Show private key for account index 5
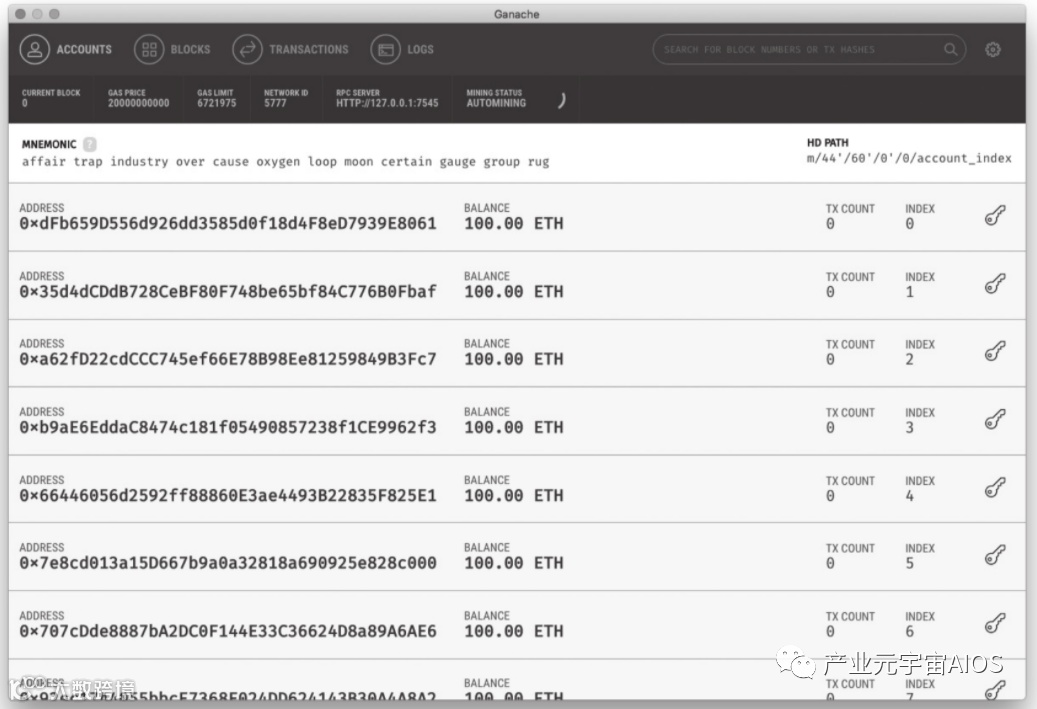Screen dimensions: 1037x709 (x=995, y=555)
